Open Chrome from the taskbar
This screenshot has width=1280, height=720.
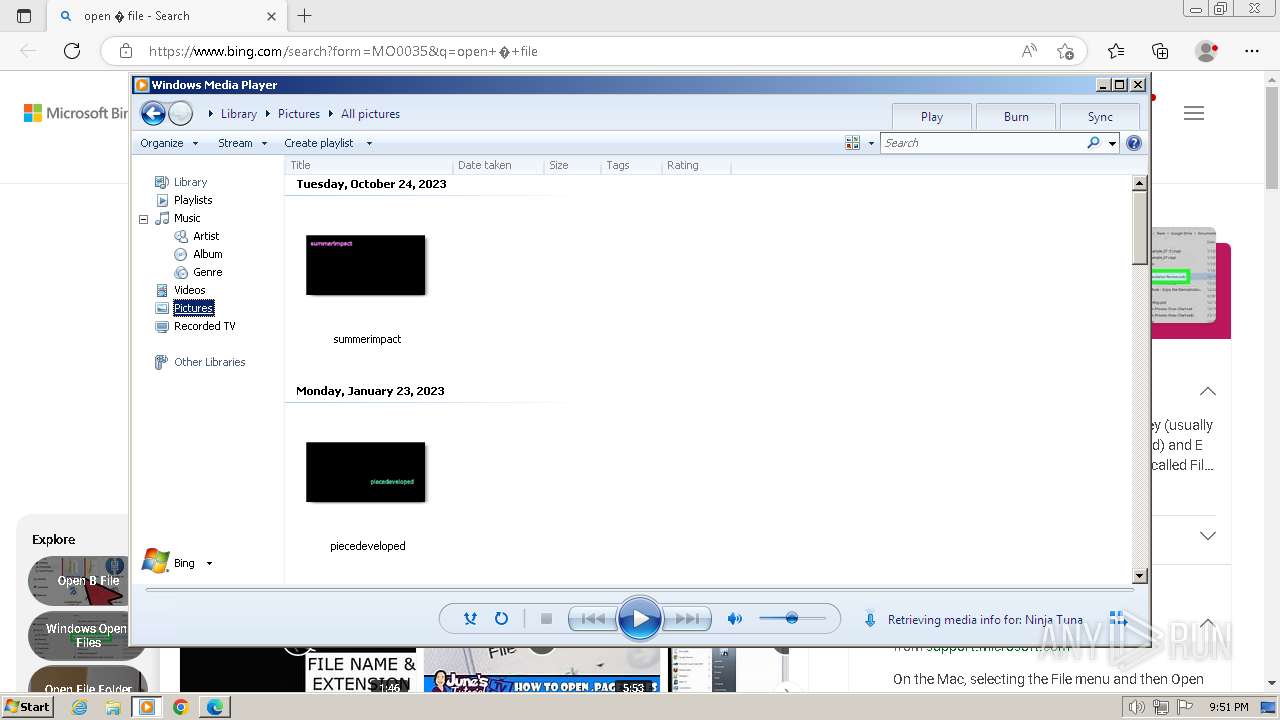click(180, 707)
